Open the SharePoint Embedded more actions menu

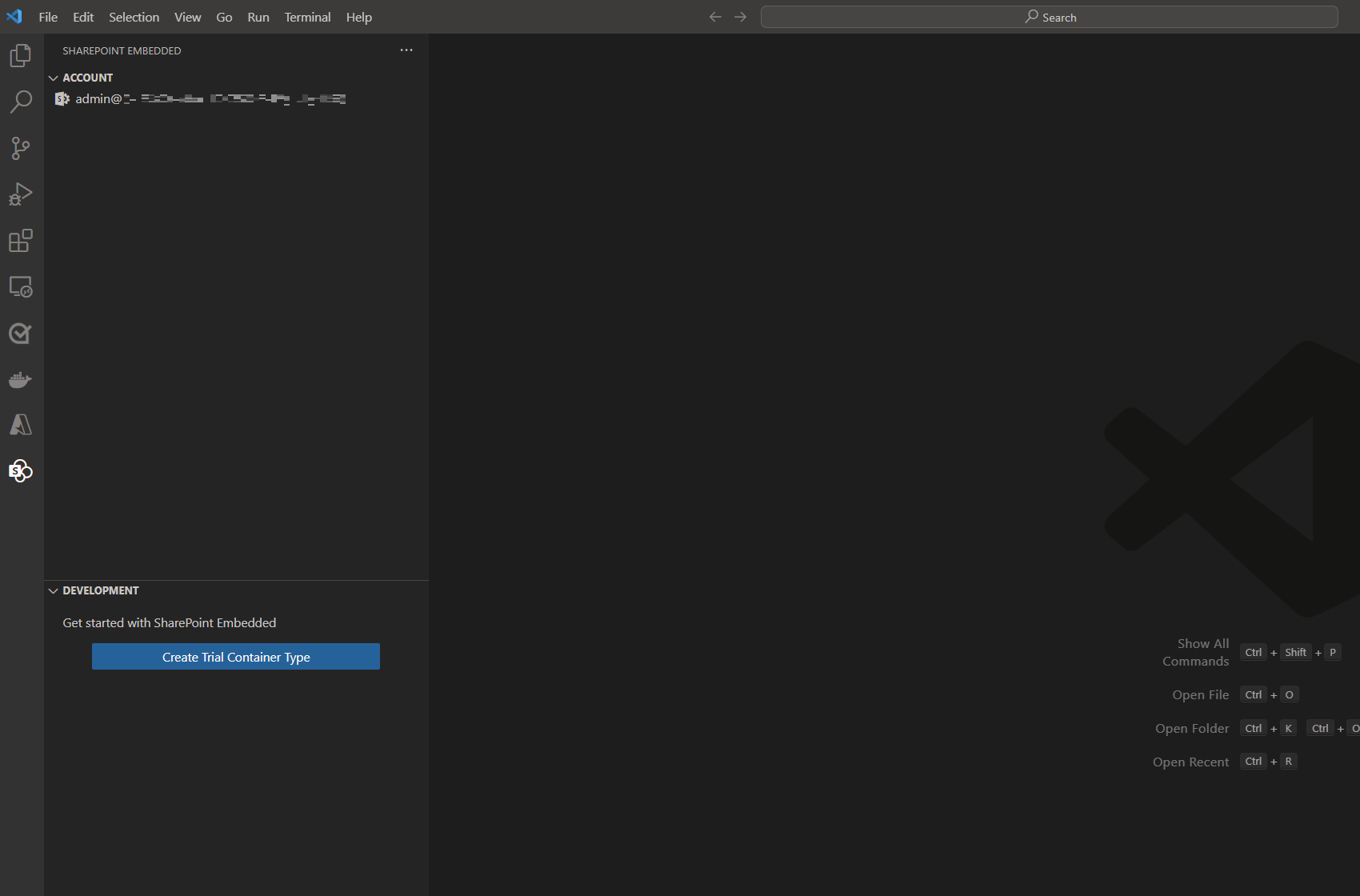coord(406,50)
